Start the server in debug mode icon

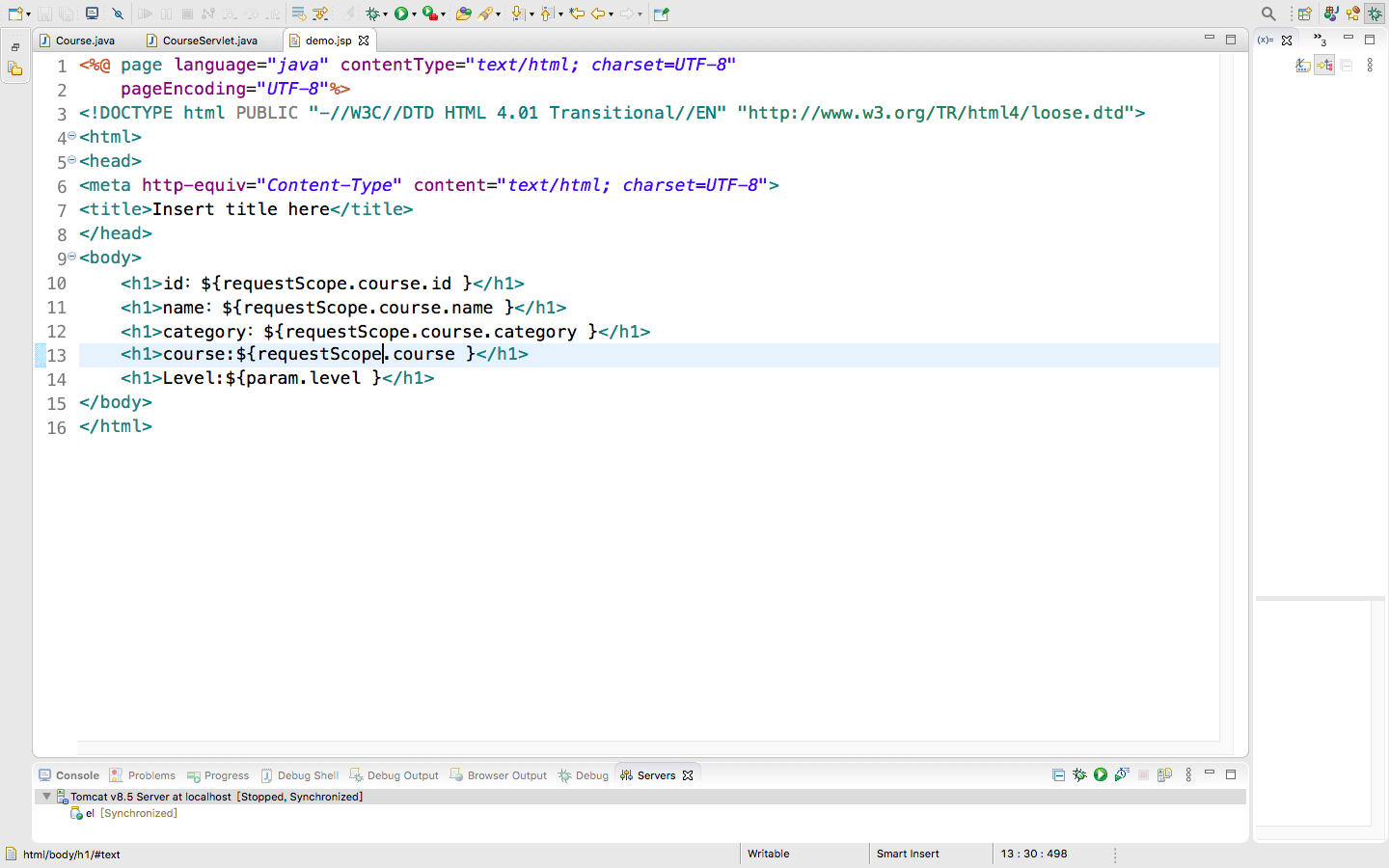[x=1079, y=774]
